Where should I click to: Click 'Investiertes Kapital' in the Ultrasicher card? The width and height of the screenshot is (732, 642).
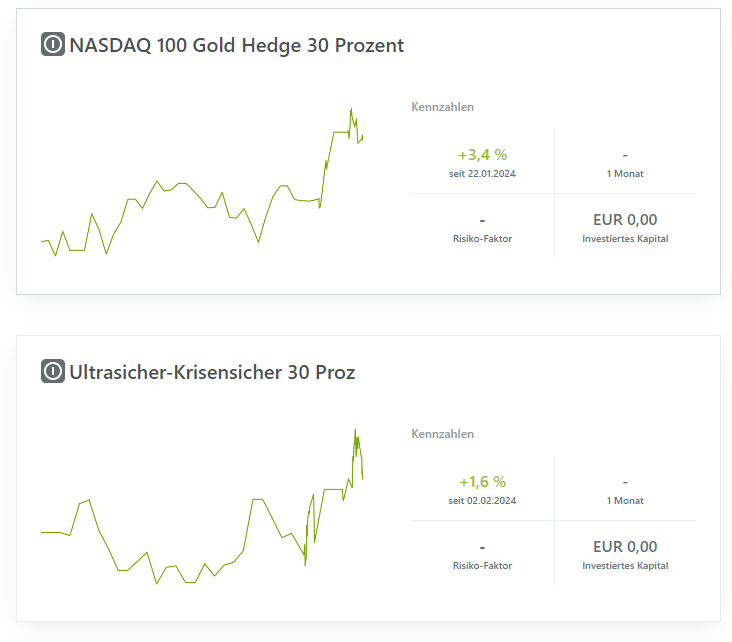[625, 566]
